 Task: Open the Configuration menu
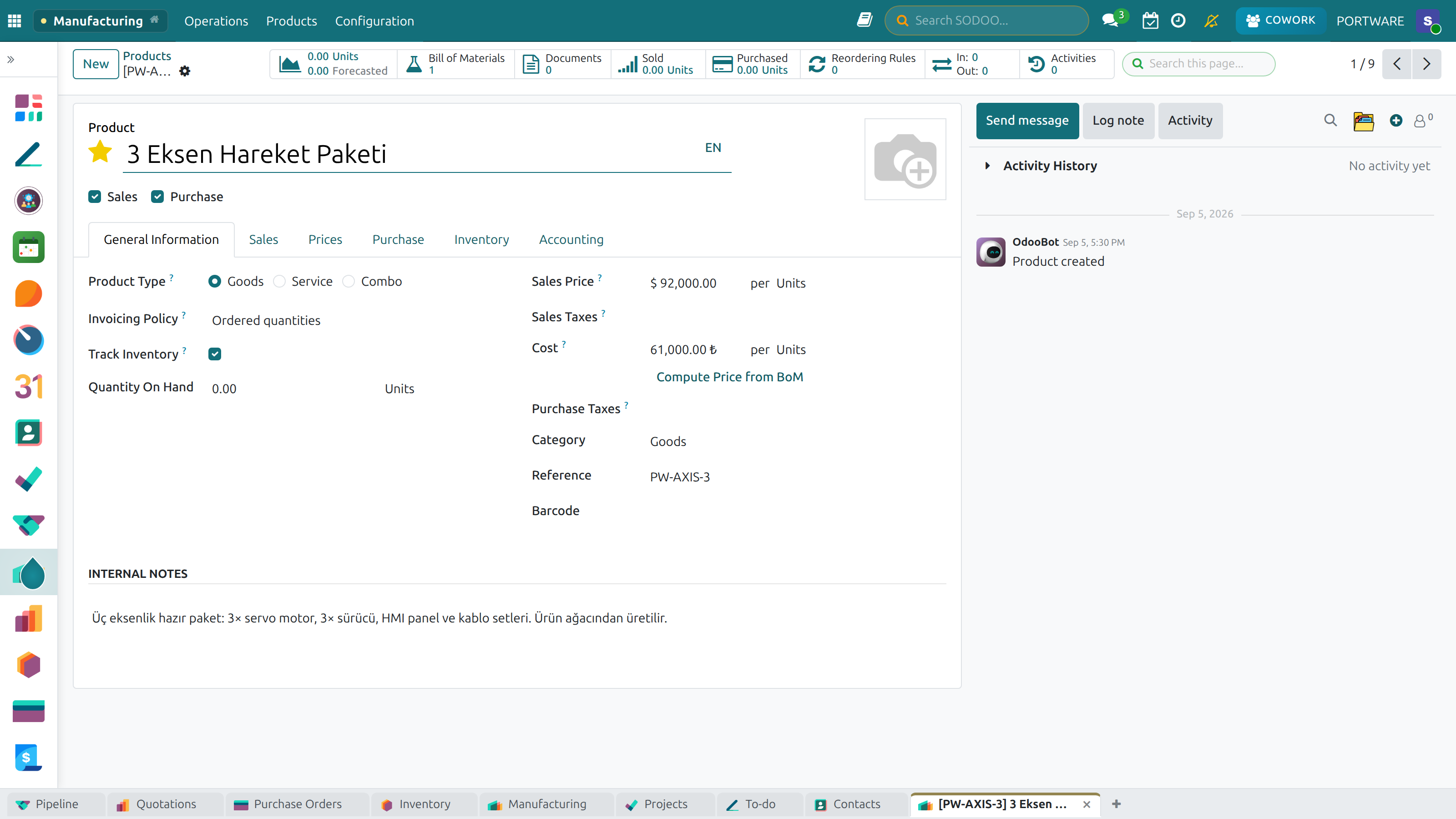374,21
